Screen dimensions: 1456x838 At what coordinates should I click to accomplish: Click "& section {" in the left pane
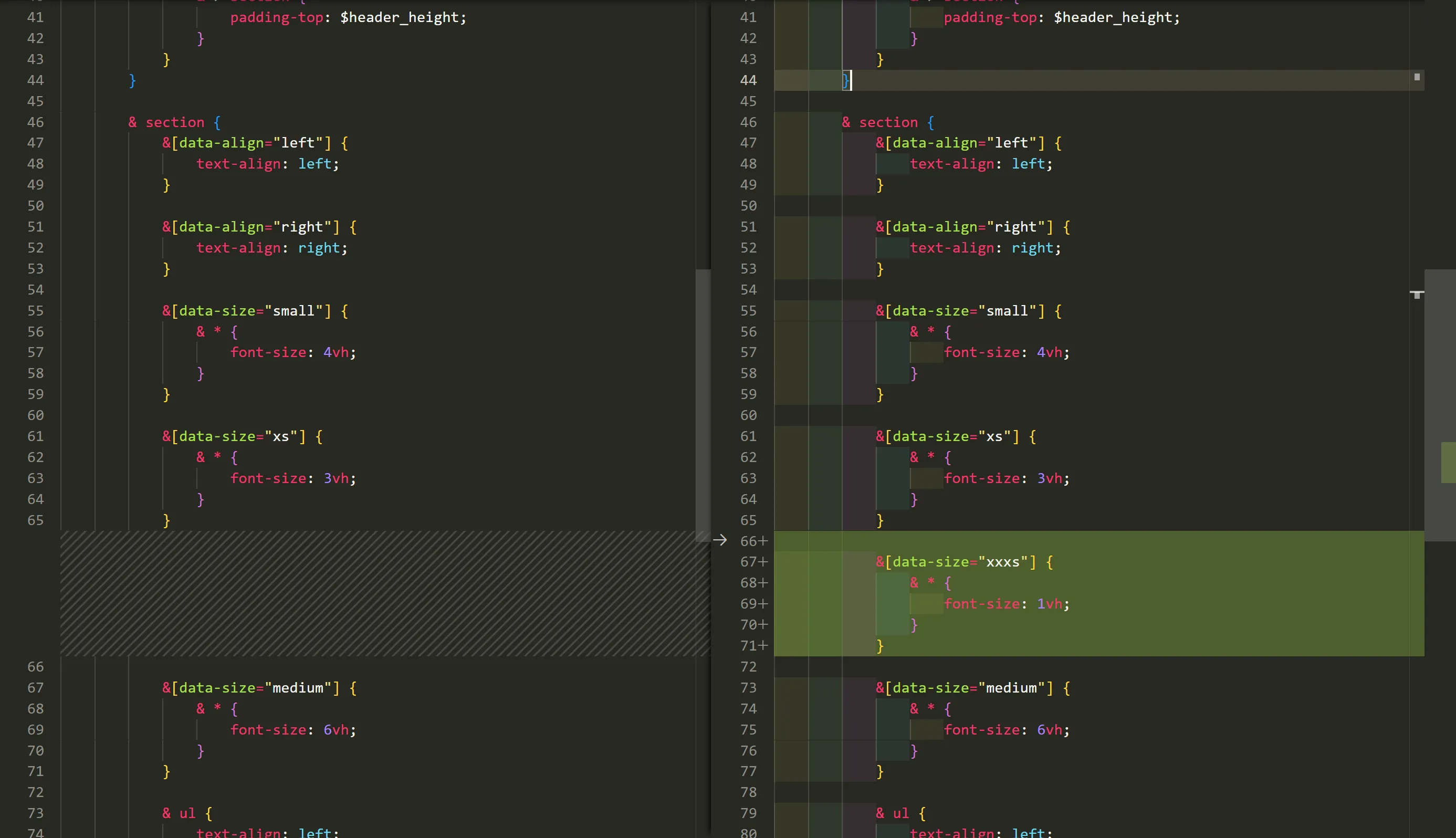pyautogui.click(x=174, y=122)
